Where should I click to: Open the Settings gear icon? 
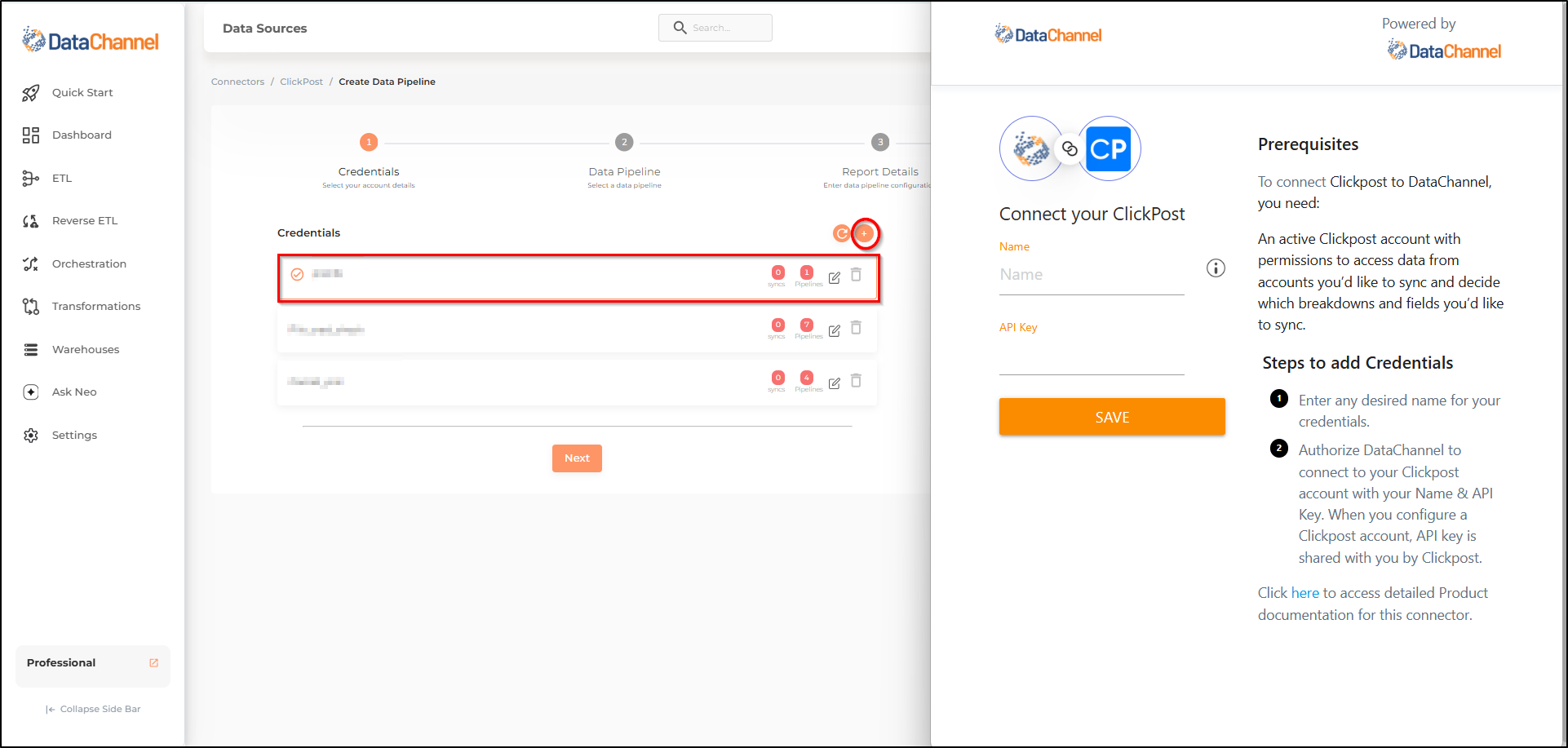[31, 436]
